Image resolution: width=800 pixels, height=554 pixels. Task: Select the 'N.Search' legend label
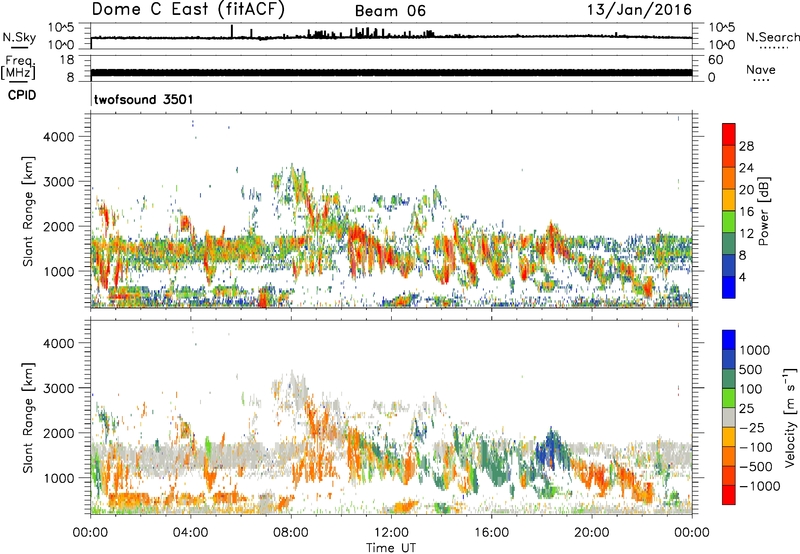click(773, 37)
